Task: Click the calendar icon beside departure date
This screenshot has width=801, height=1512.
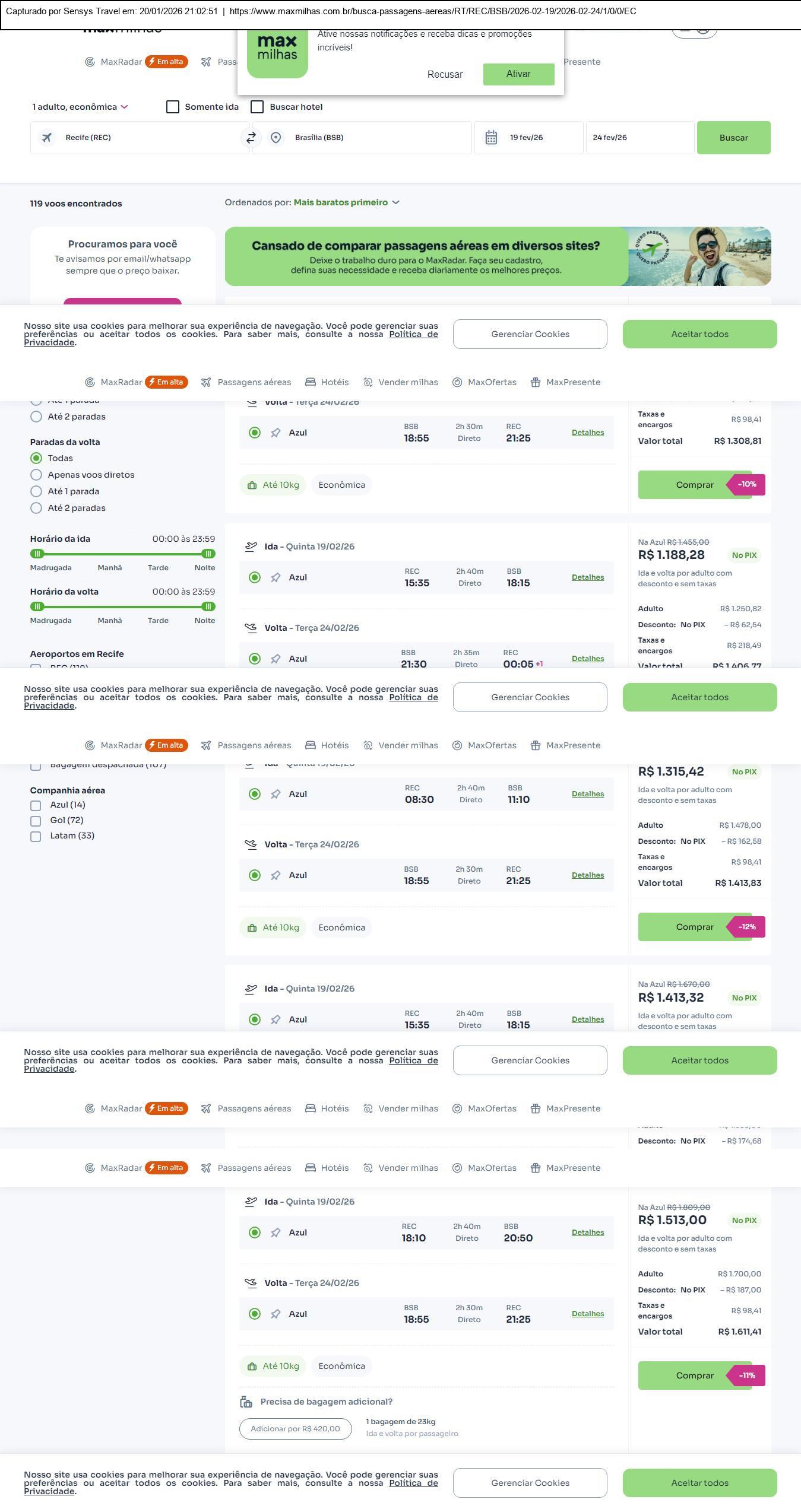Action: coord(491,138)
